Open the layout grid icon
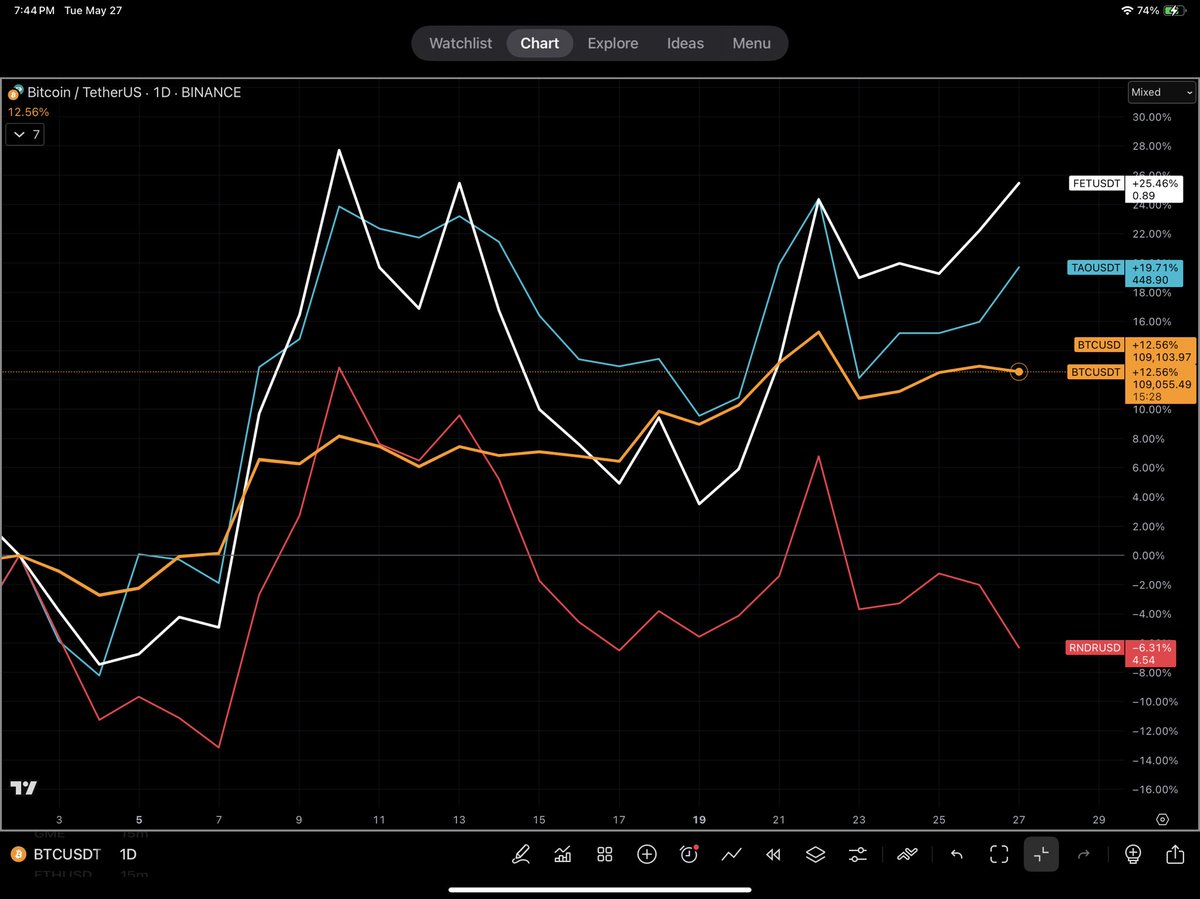The image size is (1200, 899). 605,854
